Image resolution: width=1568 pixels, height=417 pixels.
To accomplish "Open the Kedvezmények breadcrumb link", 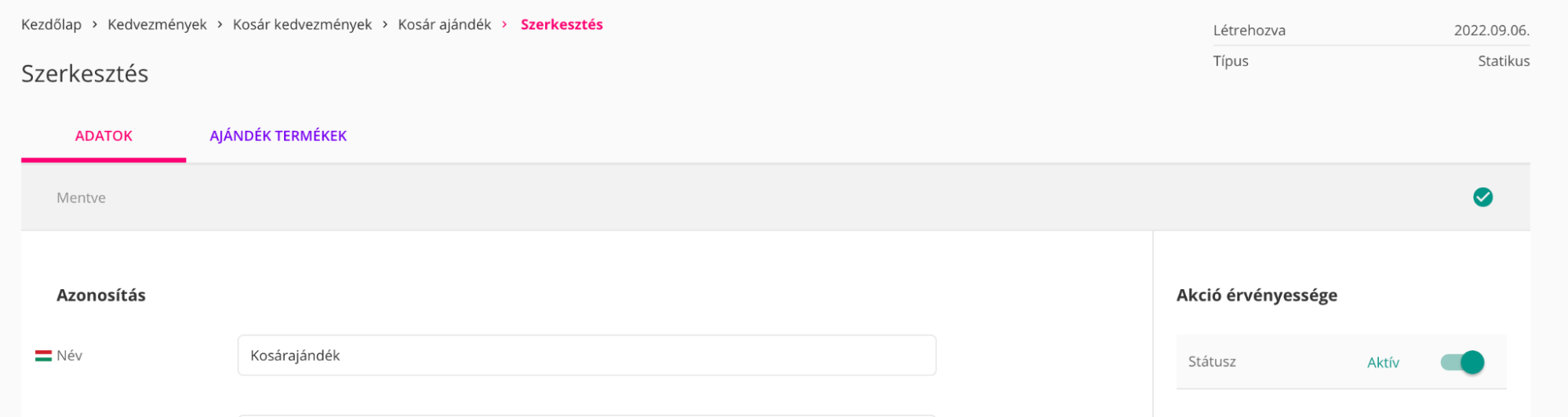I will (x=157, y=25).
